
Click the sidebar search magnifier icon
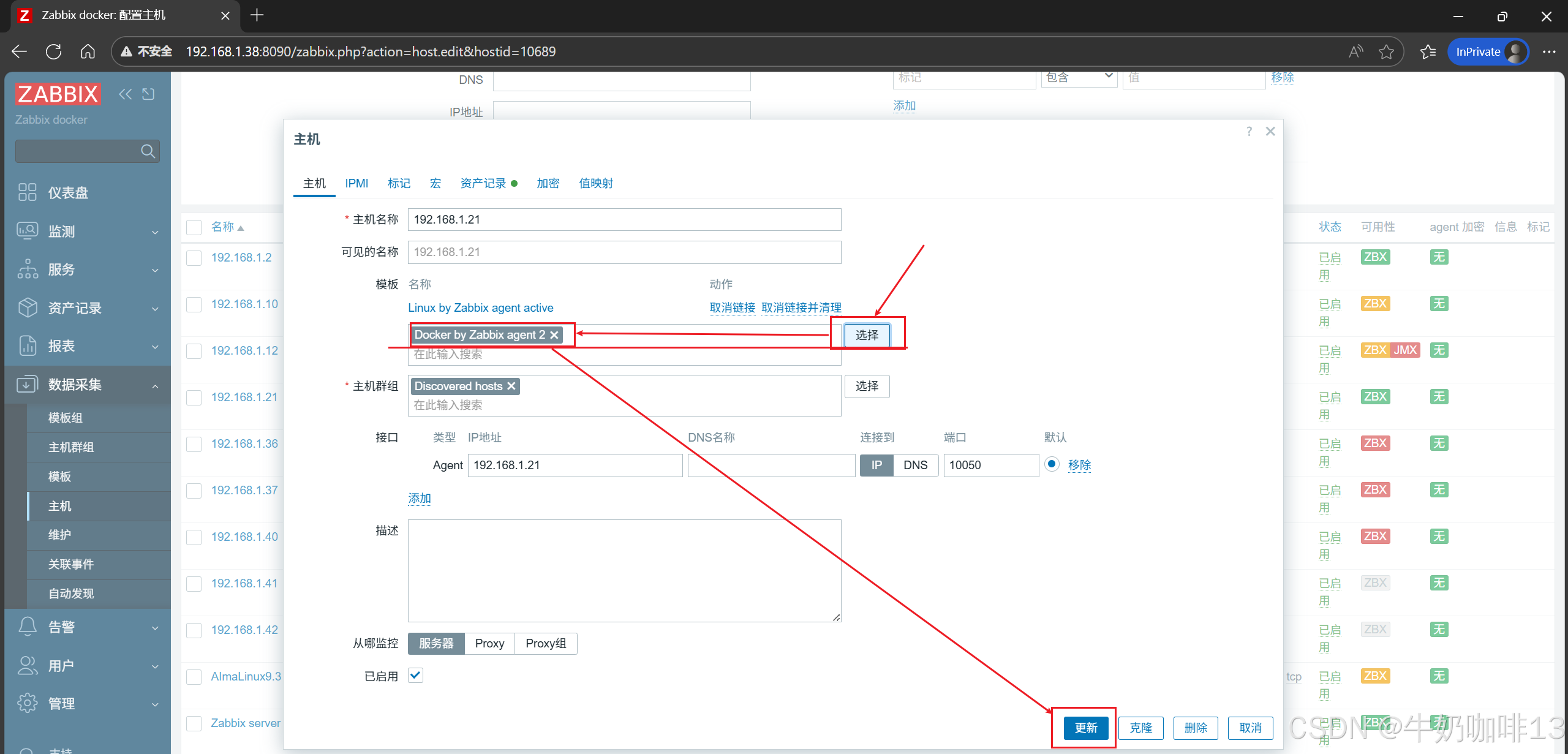pos(148,151)
